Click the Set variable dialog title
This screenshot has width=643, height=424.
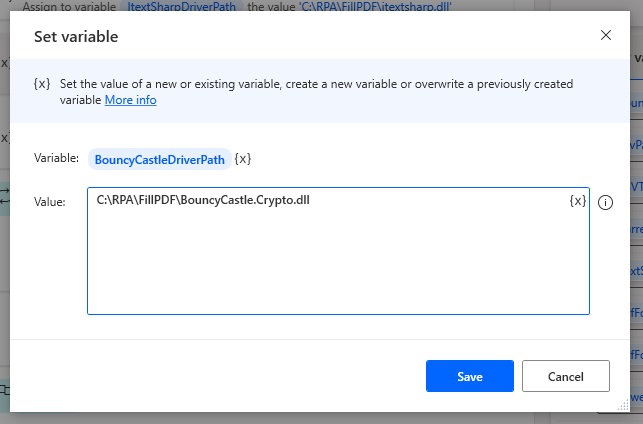click(76, 36)
